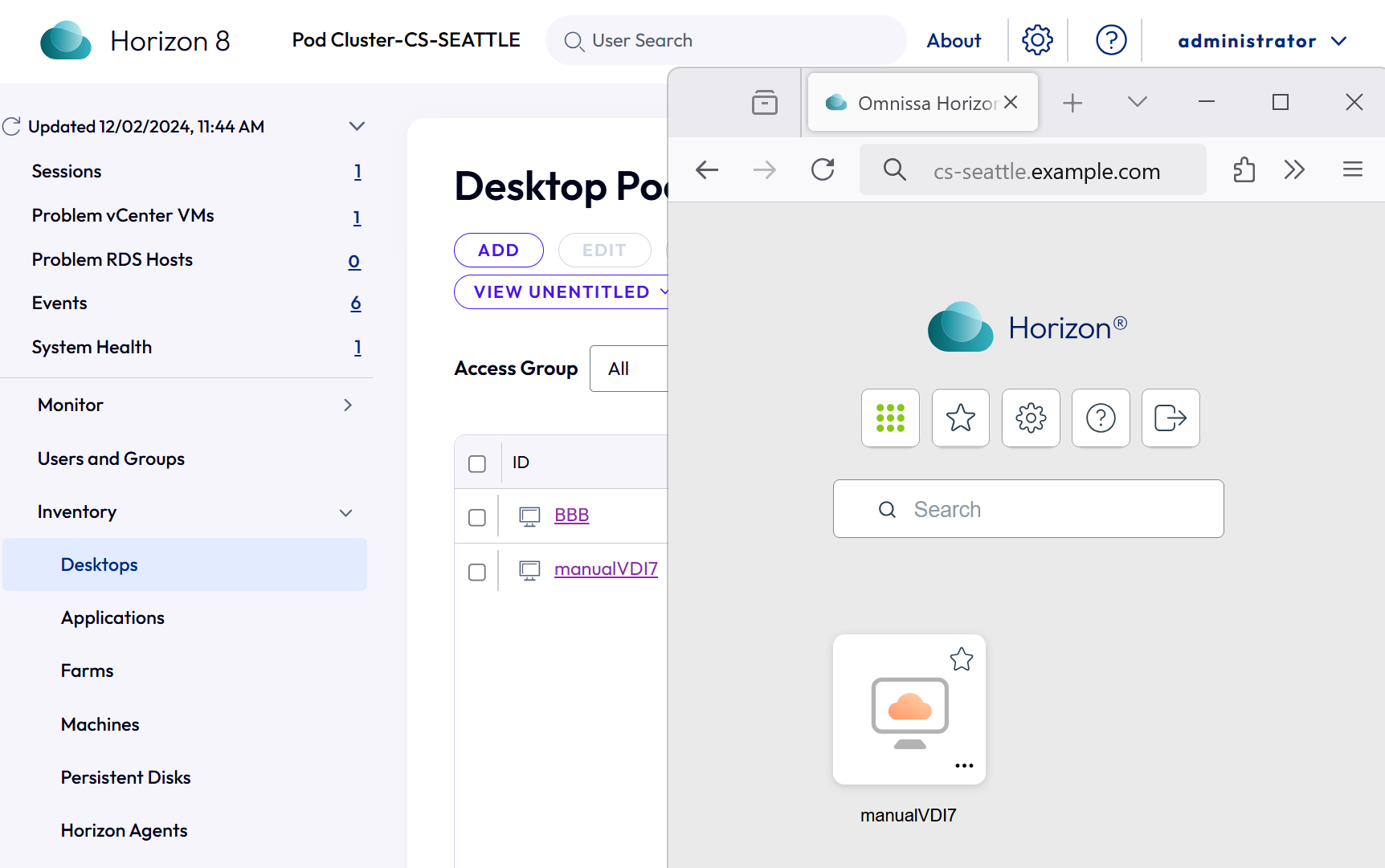Click the ADD button

[499, 250]
